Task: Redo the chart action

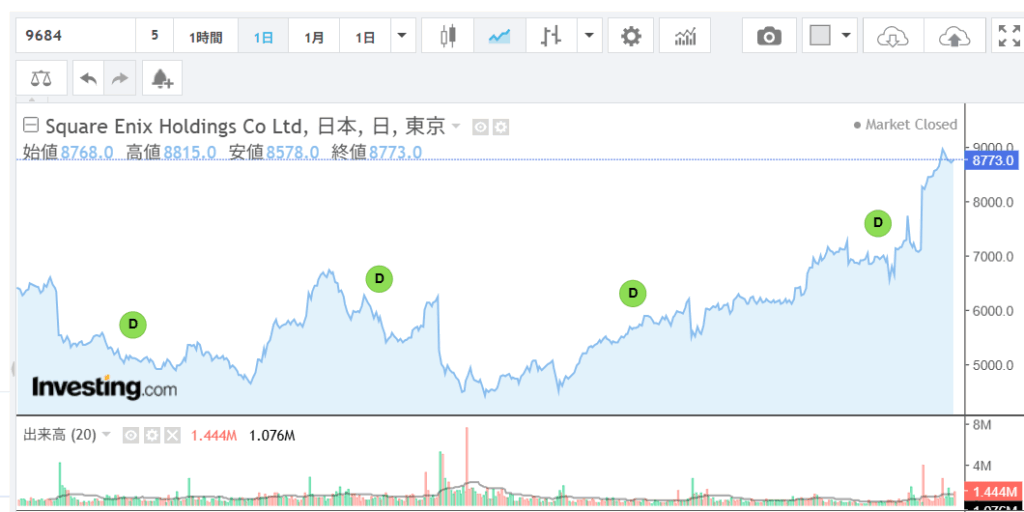Action: (120, 78)
